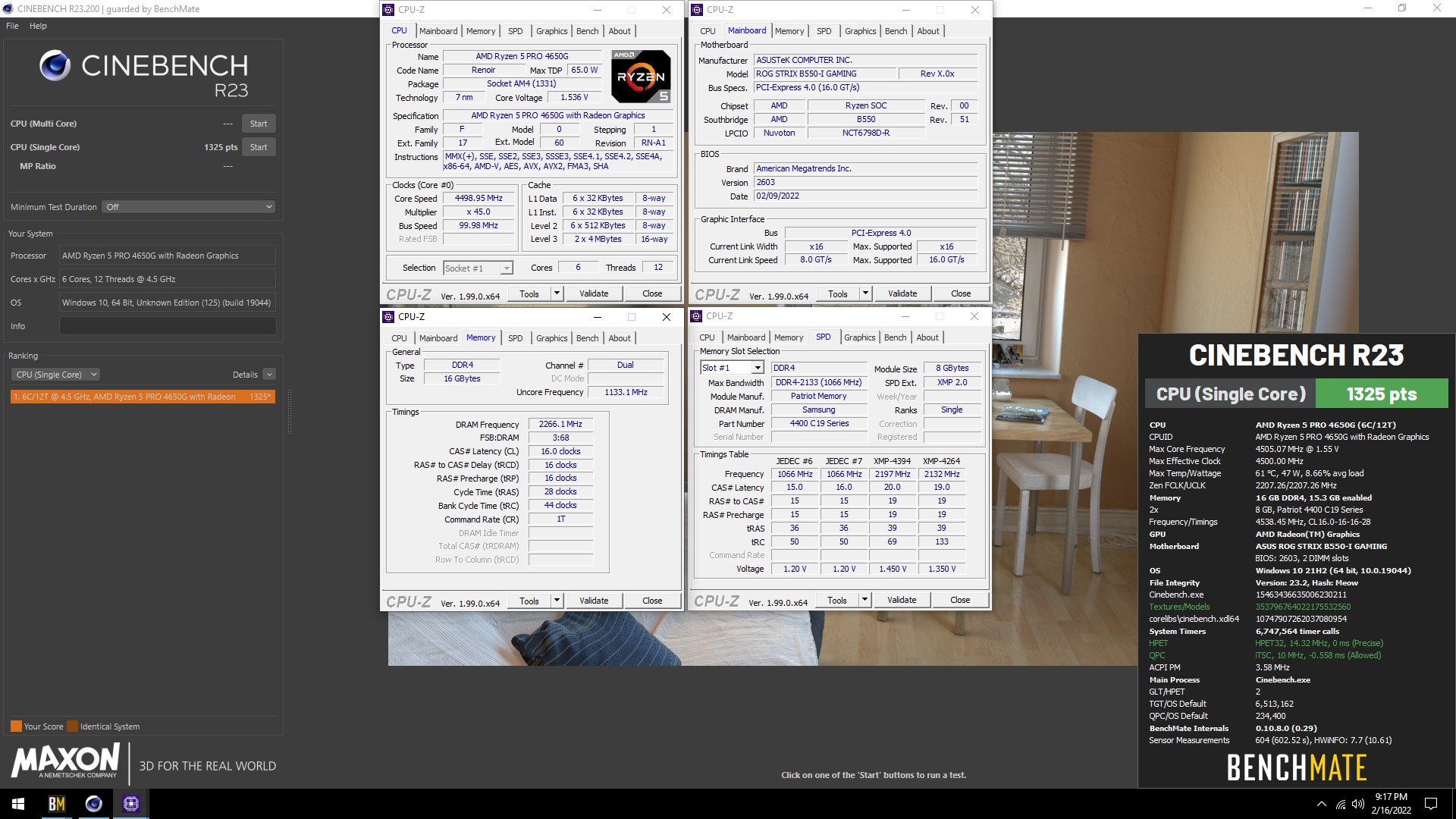Switch to Graphics tab in CPU window
The width and height of the screenshot is (1456, 819).
551,31
